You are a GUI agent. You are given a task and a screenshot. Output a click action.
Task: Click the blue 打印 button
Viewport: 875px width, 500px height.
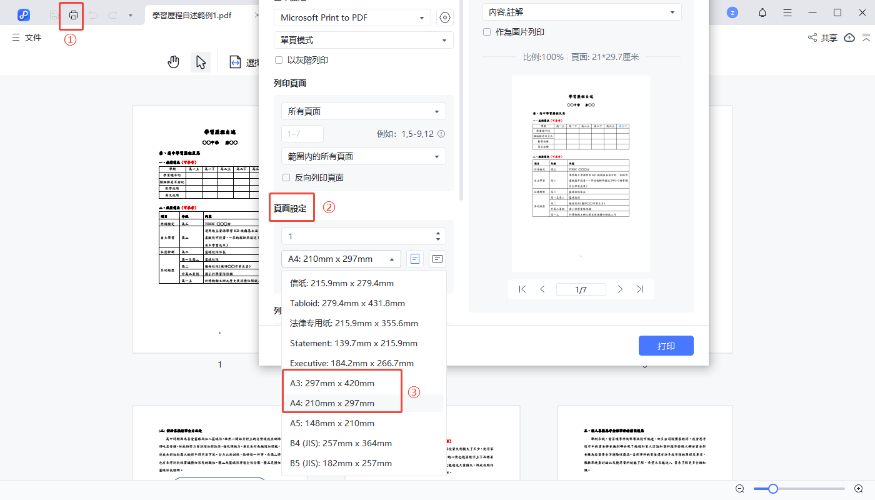click(666, 346)
